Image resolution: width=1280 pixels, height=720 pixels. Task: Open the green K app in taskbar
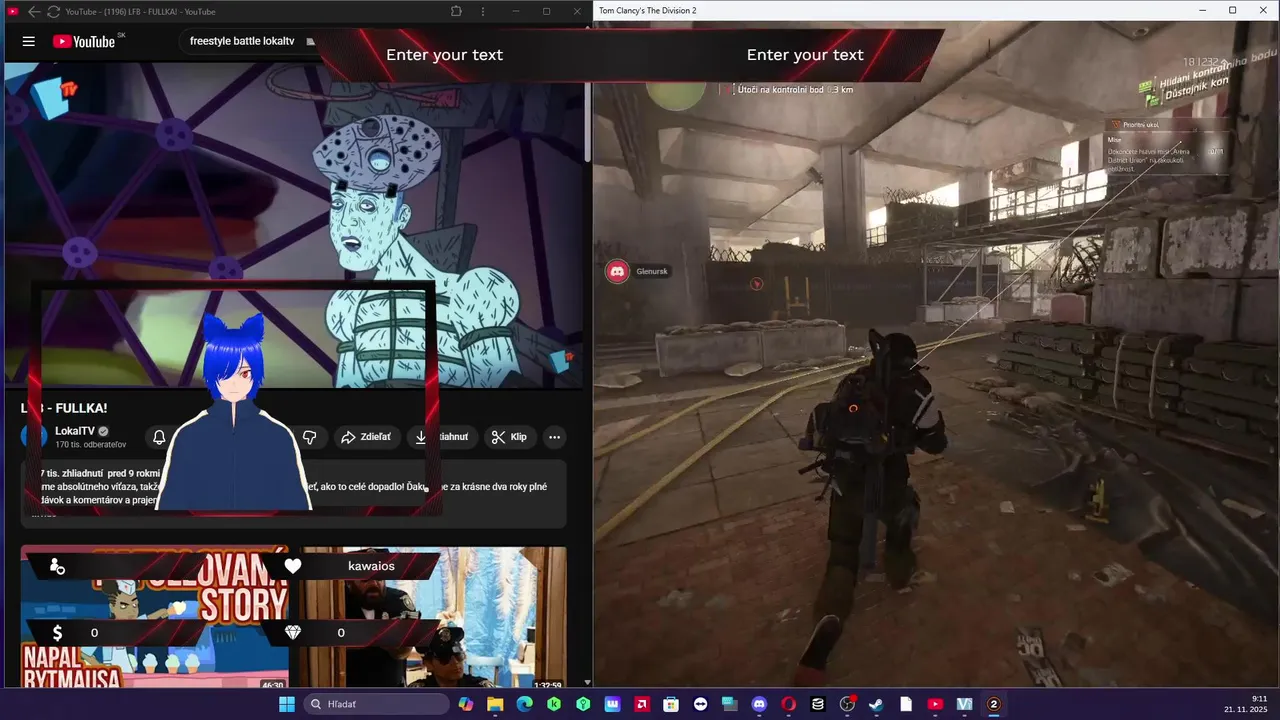point(554,704)
